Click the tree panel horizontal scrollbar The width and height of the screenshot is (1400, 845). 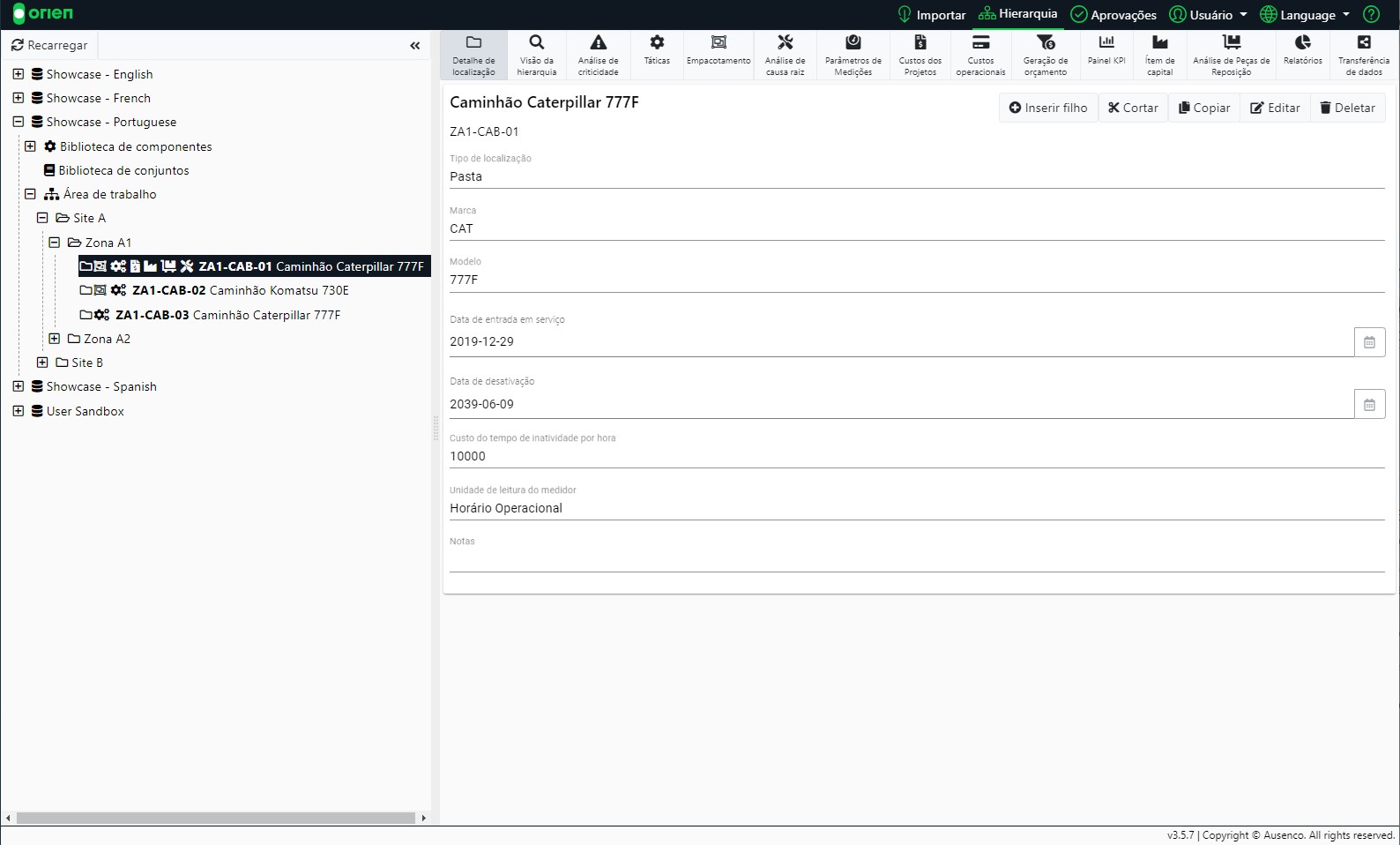(215, 819)
